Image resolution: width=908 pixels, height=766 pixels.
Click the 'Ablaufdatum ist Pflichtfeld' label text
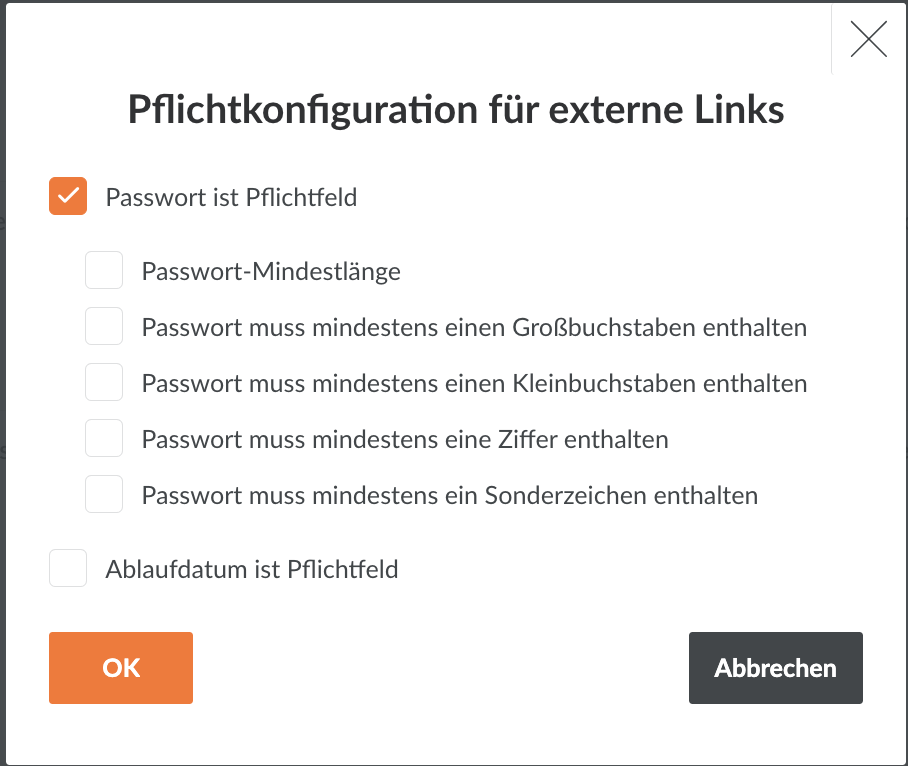pyautogui.click(x=252, y=570)
